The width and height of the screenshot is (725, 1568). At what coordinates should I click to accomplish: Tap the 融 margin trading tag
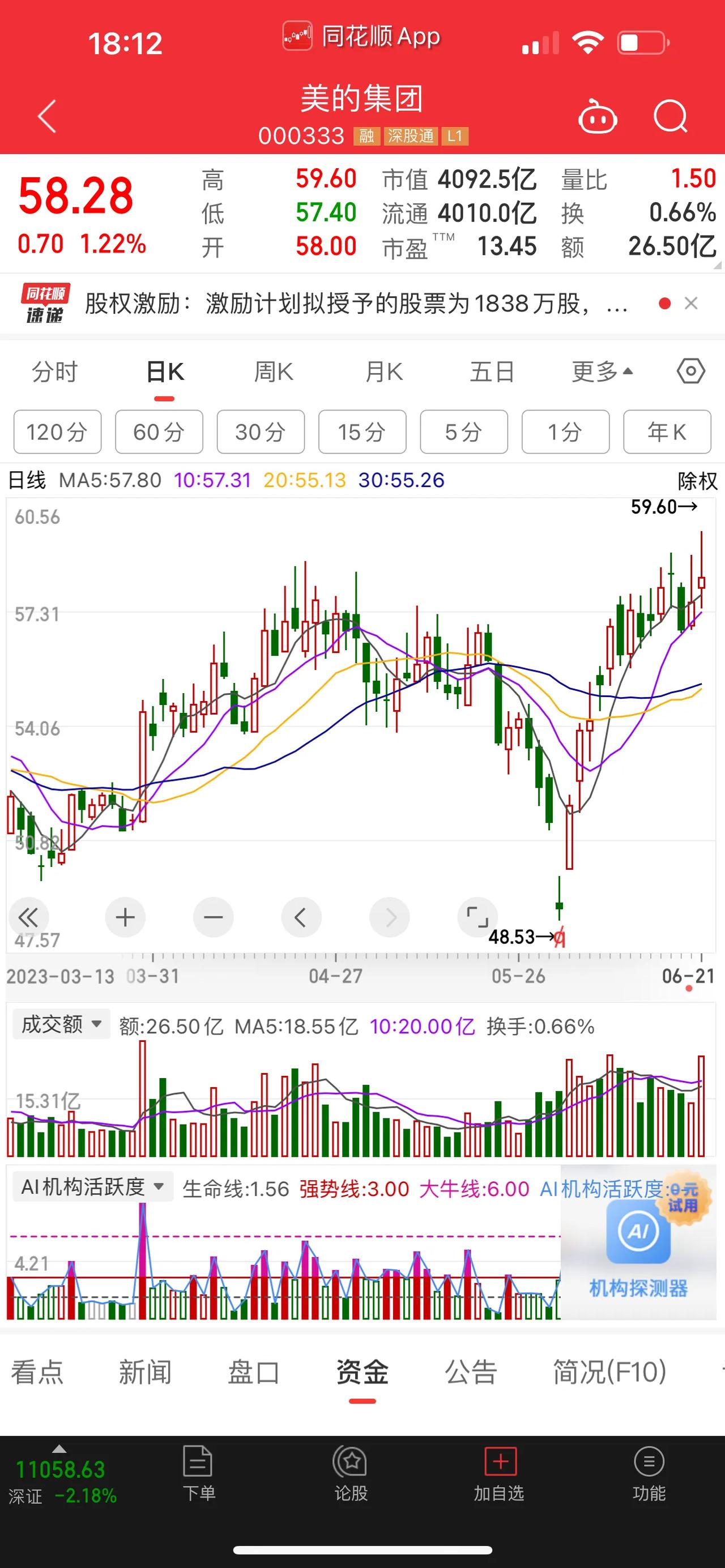pyautogui.click(x=366, y=136)
